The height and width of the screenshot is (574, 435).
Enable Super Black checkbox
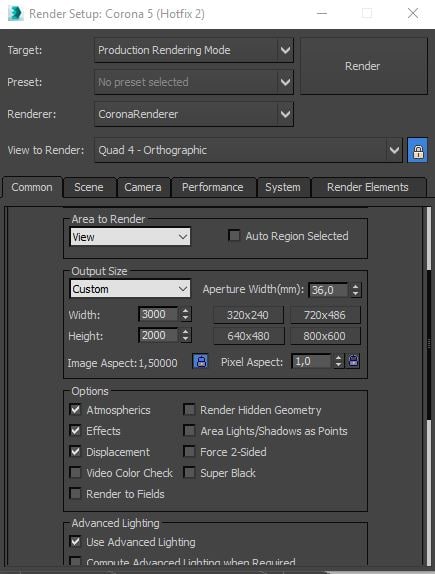point(189,472)
